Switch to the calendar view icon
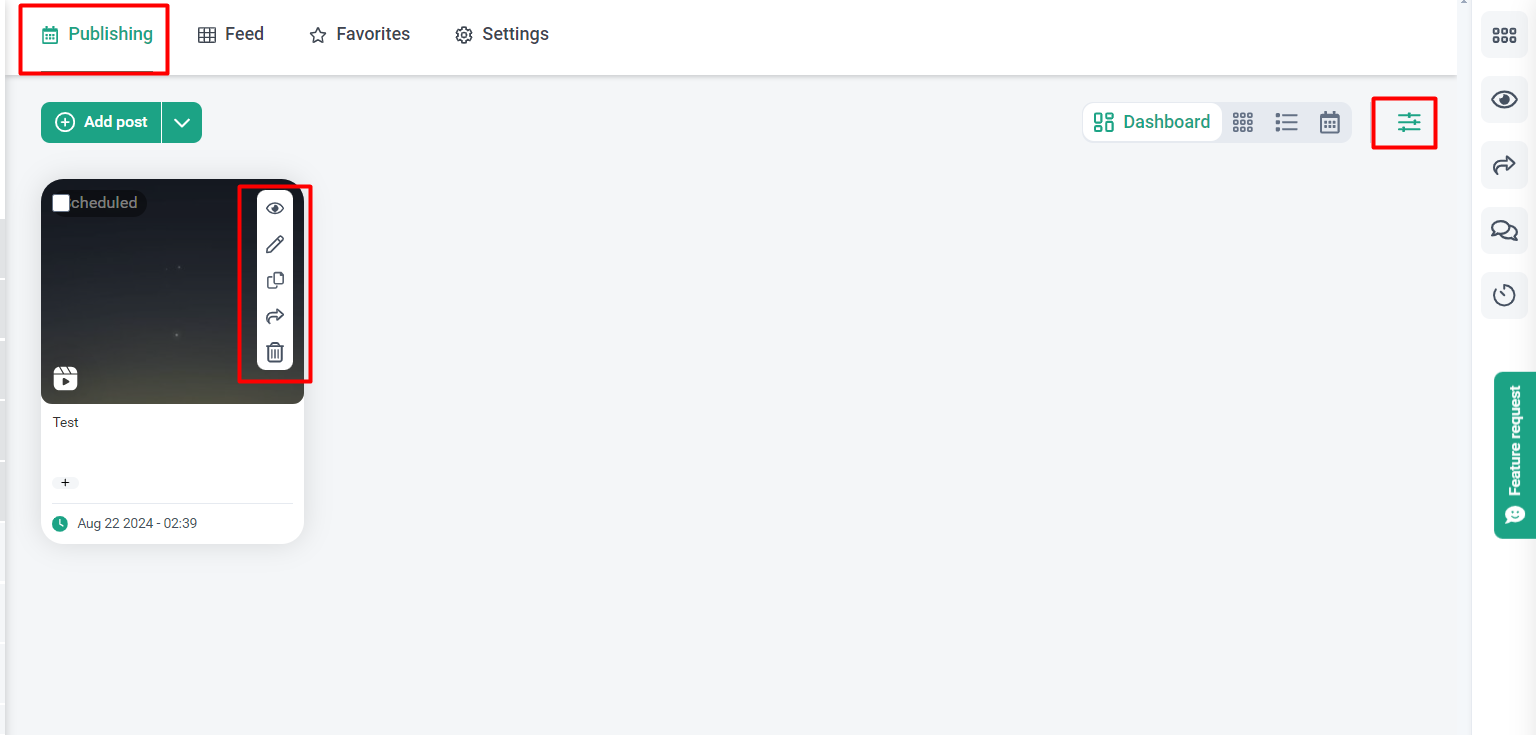The height and width of the screenshot is (735, 1536). 1329,122
